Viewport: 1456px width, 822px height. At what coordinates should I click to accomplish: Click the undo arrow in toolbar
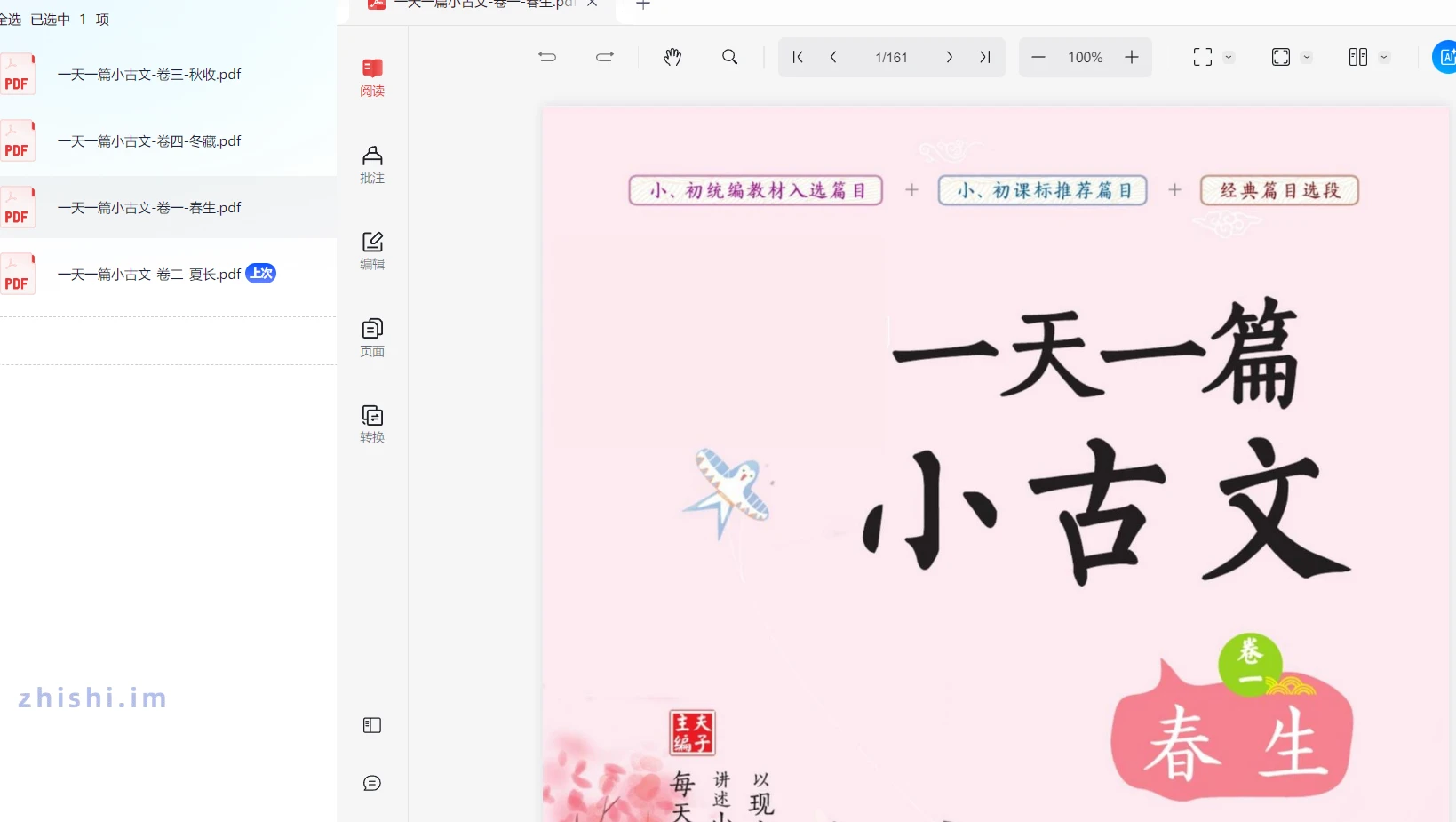(x=547, y=57)
